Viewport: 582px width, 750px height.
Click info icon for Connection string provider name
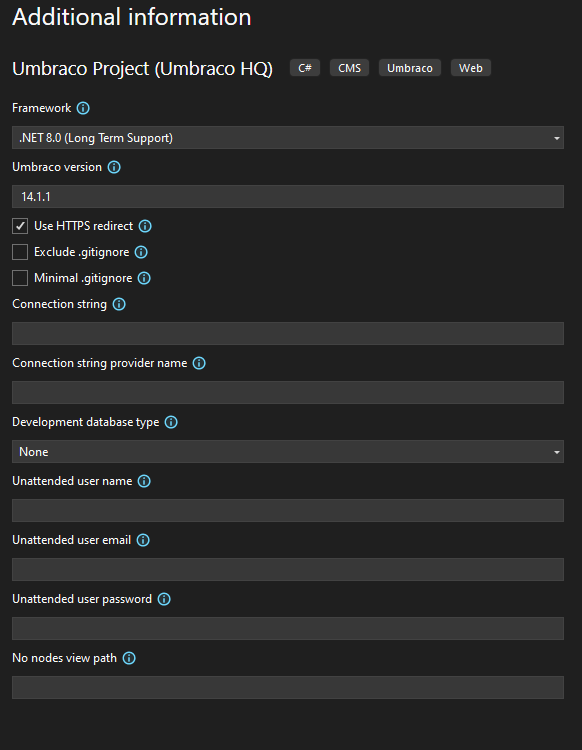click(199, 363)
